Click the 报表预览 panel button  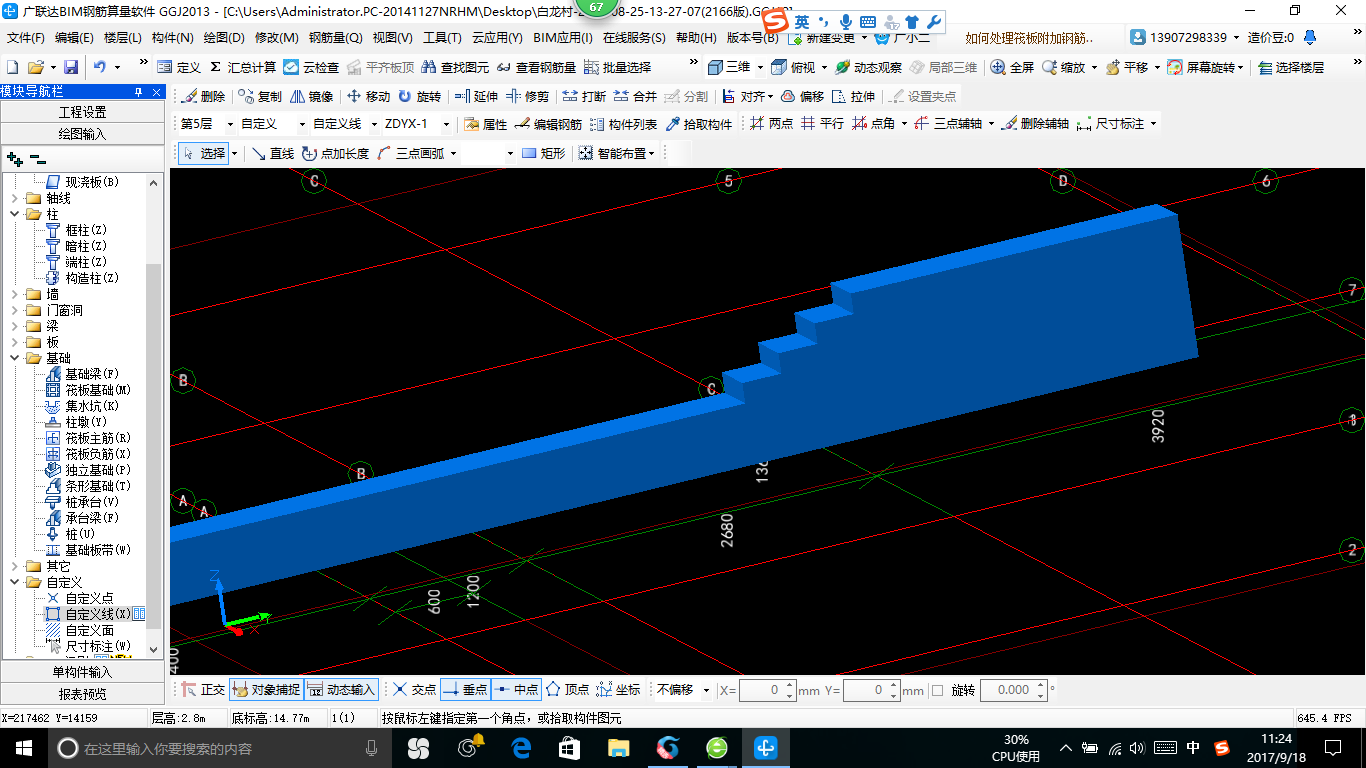click(x=82, y=693)
